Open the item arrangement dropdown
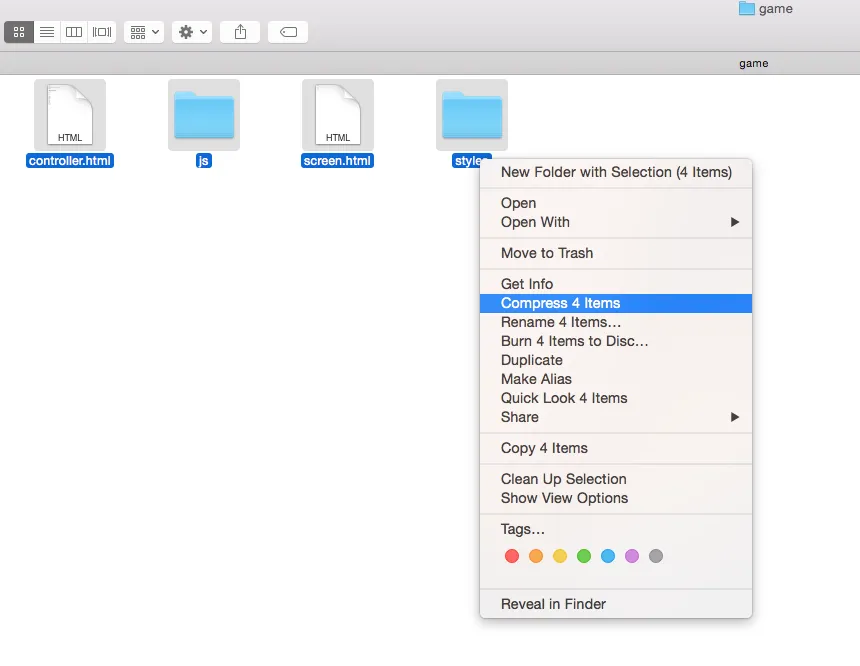 144,32
